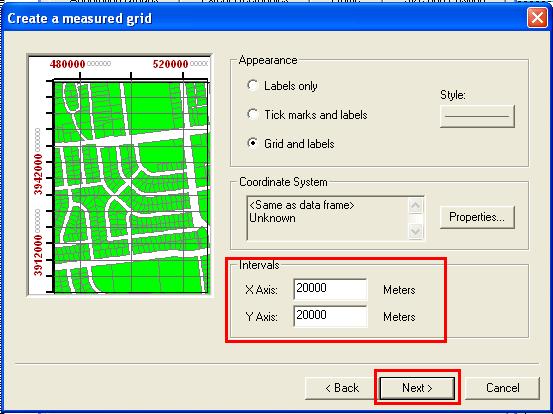The image size is (553, 414).
Task: Open coordinate system Properties
Action: click(477, 217)
